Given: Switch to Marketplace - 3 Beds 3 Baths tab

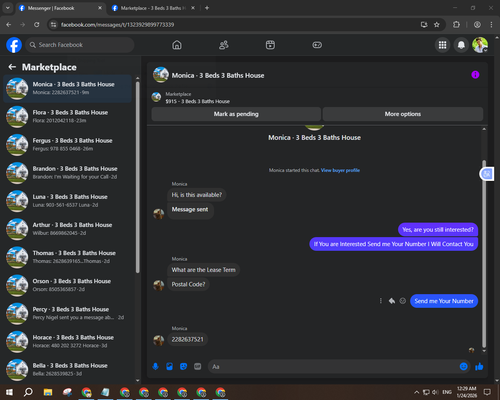Looking at the screenshot, I should click(x=153, y=8).
